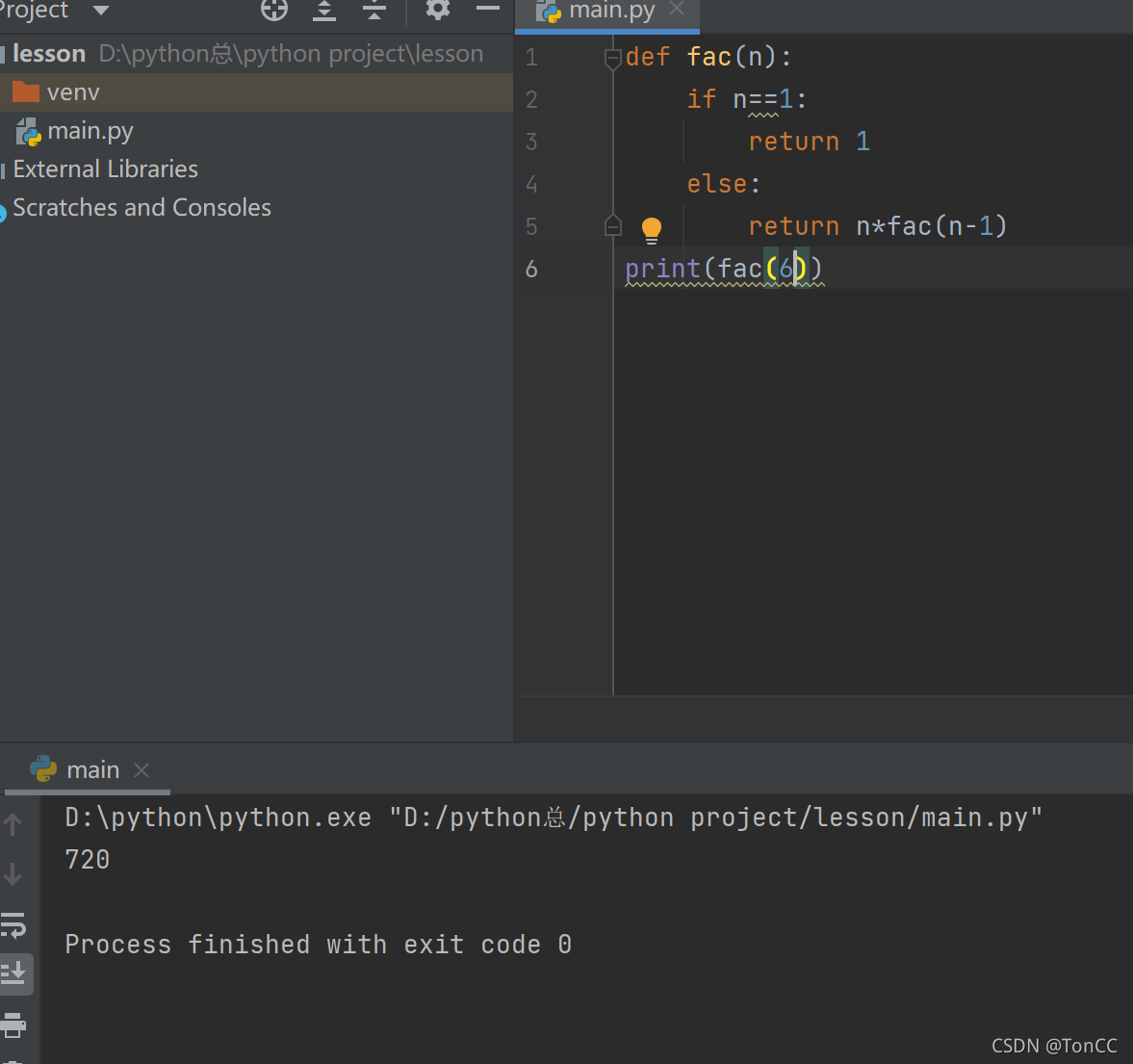The image size is (1133, 1064).
Task: Click the Python icon on run tab
Action: coord(43,768)
